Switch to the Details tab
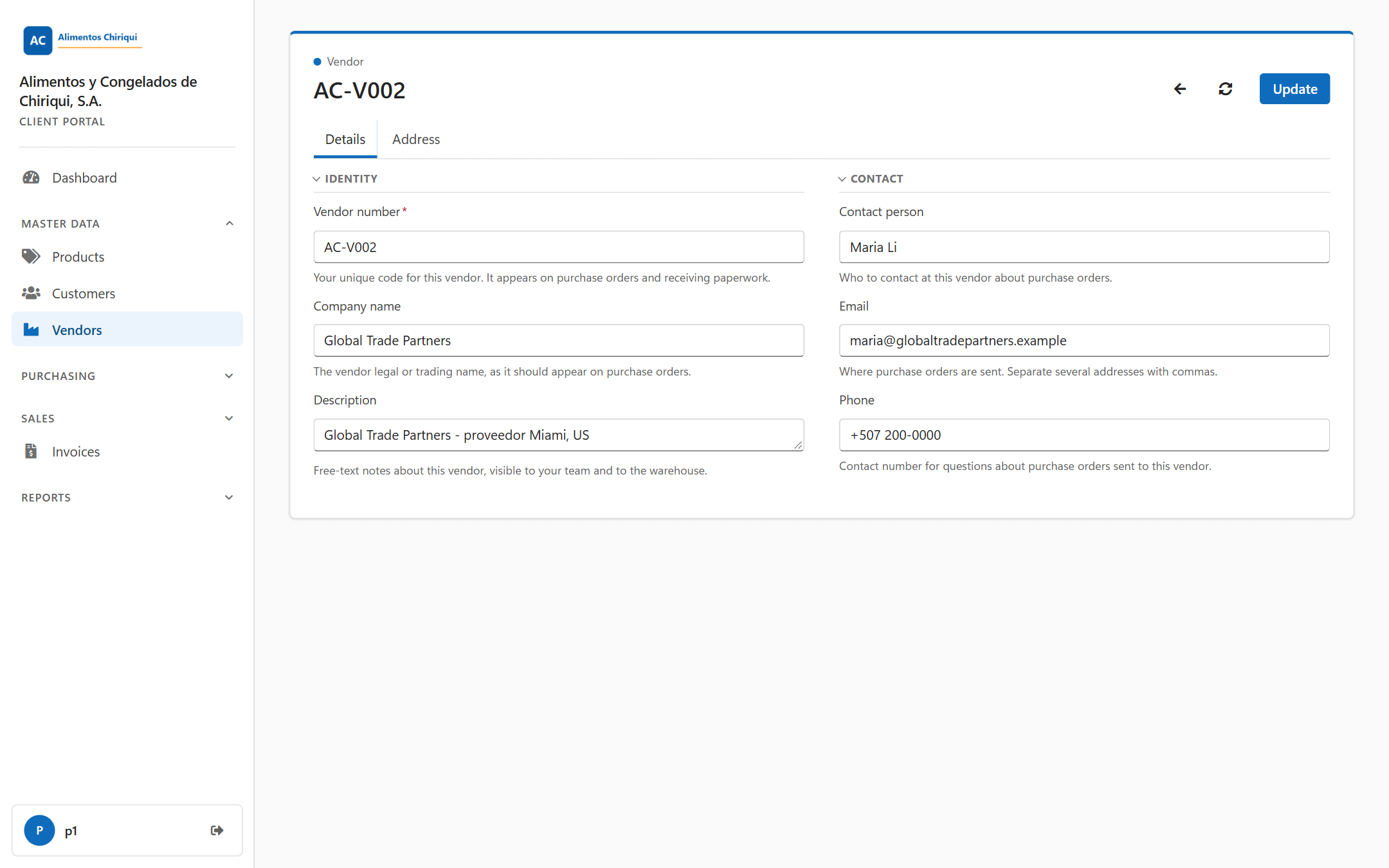This screenshot has width=1389, height=868. 345,139
